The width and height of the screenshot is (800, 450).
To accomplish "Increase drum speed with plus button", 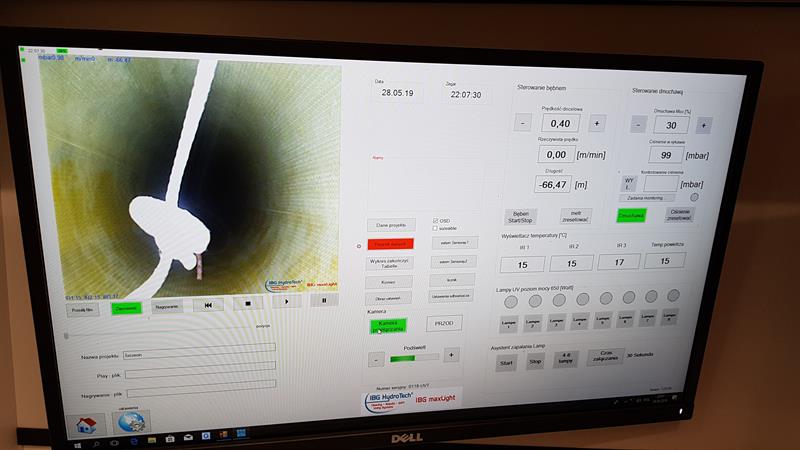I will click(x=597, y=122).
